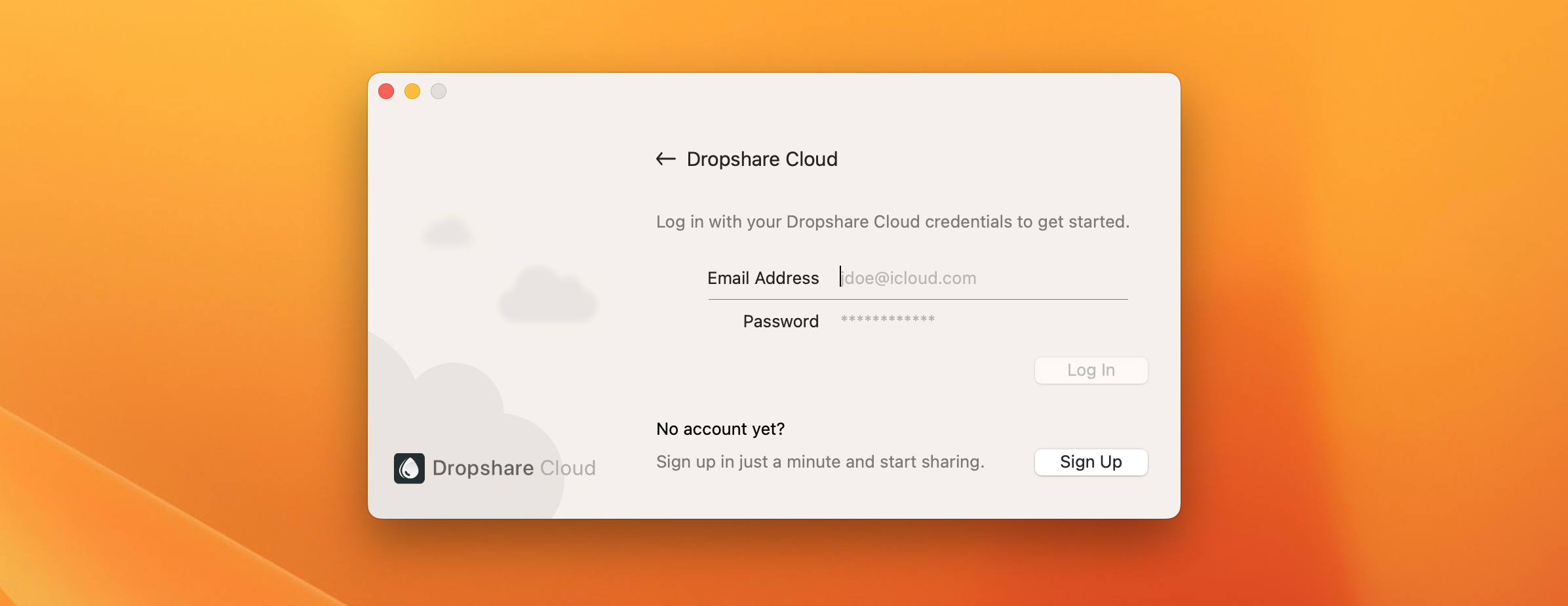Click the "No account yet?" text
Screen dimensions: 1568x606
click(720, 429)
